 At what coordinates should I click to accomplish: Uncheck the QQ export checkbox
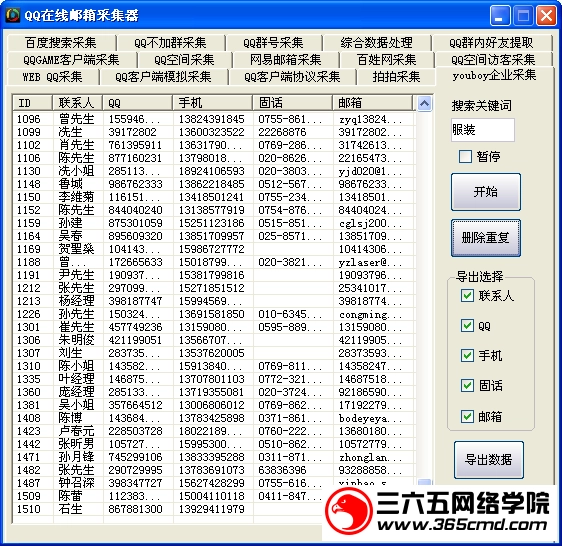click(467, 326)
